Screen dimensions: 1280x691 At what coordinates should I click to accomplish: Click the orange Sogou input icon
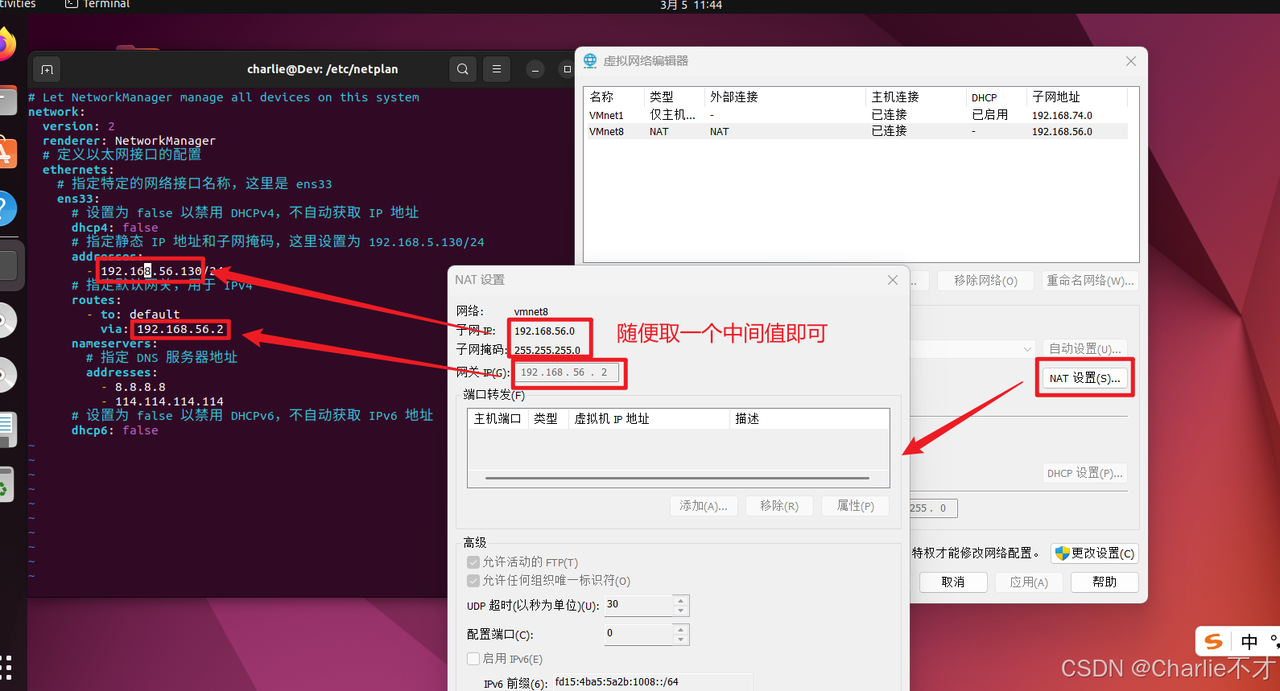pos(1212,641)
